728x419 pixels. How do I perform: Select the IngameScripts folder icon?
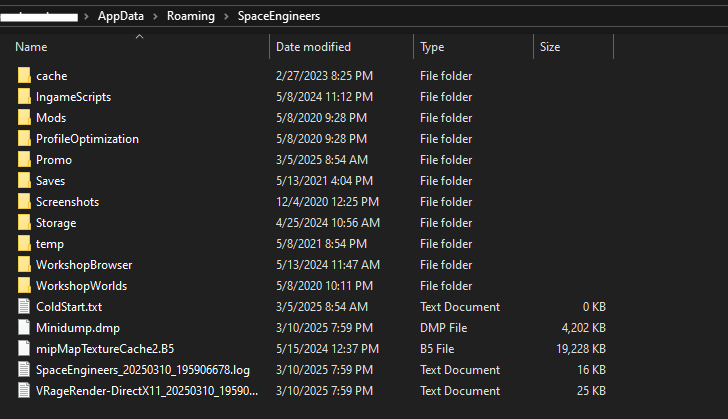(x=25, y=97)
